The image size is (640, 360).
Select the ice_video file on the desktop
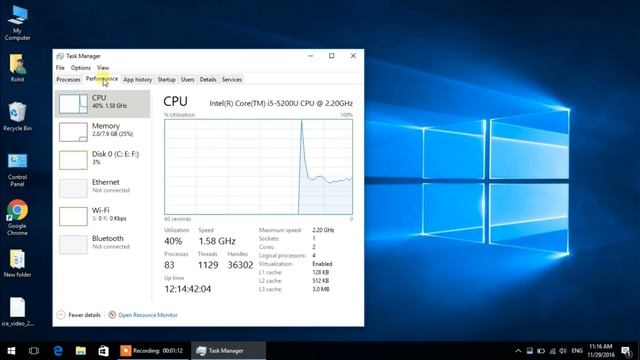tap(17, 312)
